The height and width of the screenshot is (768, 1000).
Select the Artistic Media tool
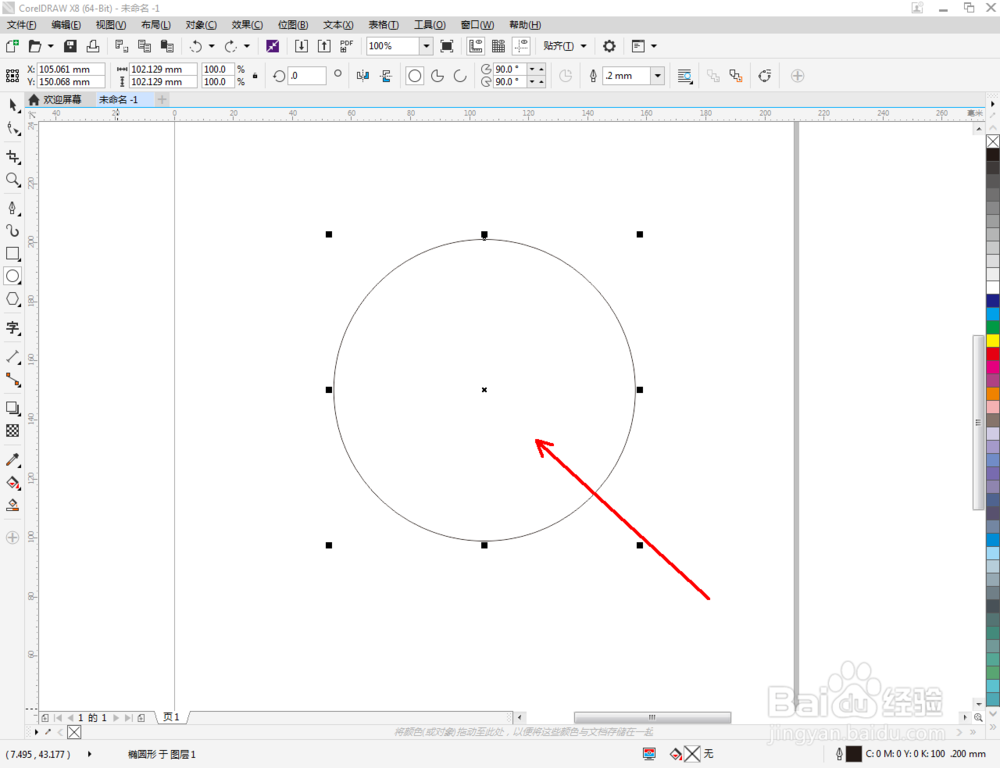tap(13, 230)
